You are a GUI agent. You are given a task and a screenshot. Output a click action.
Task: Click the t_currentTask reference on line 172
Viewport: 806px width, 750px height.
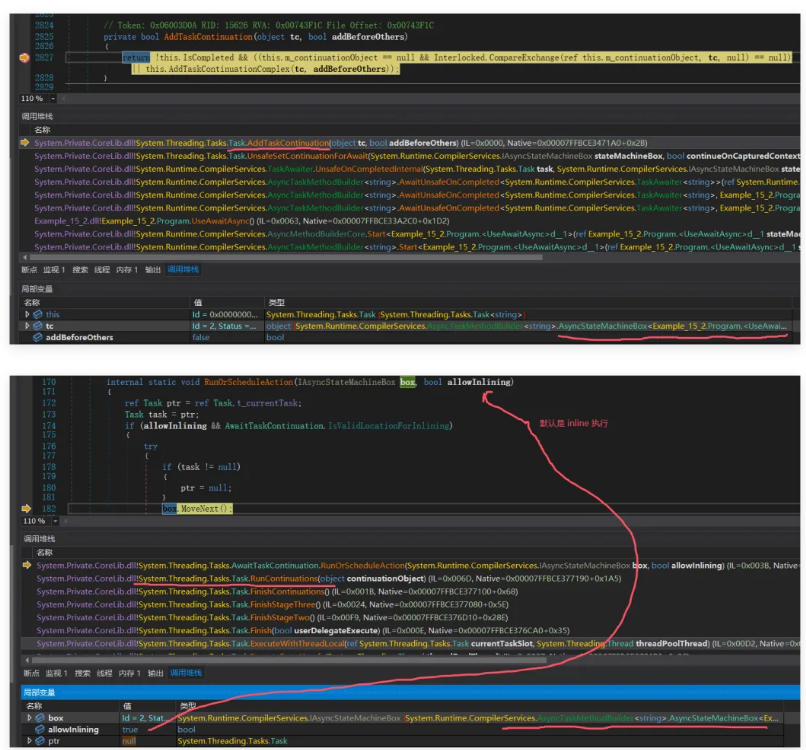pos(268,403)
